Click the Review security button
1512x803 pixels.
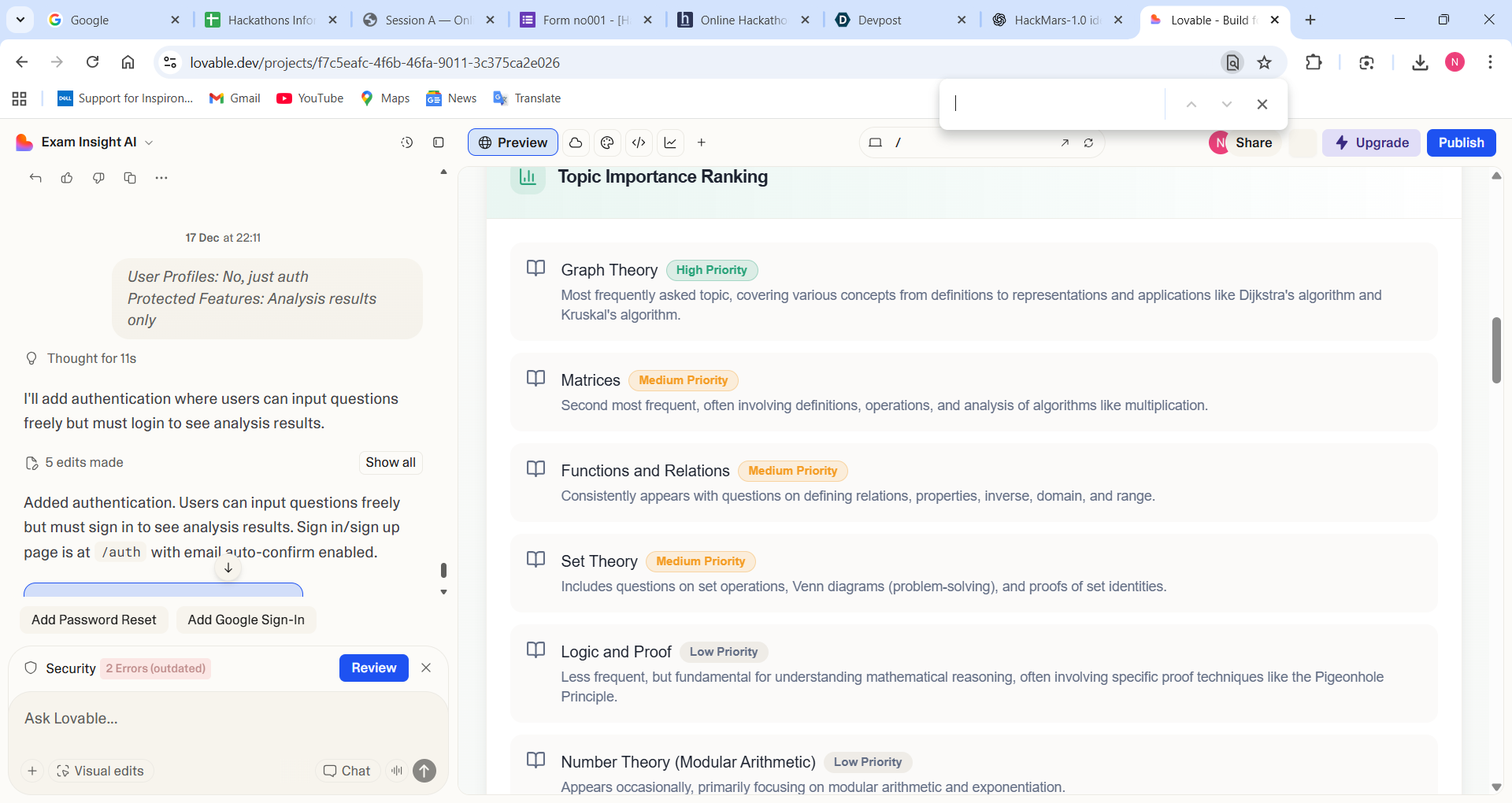tap(374, 668)
